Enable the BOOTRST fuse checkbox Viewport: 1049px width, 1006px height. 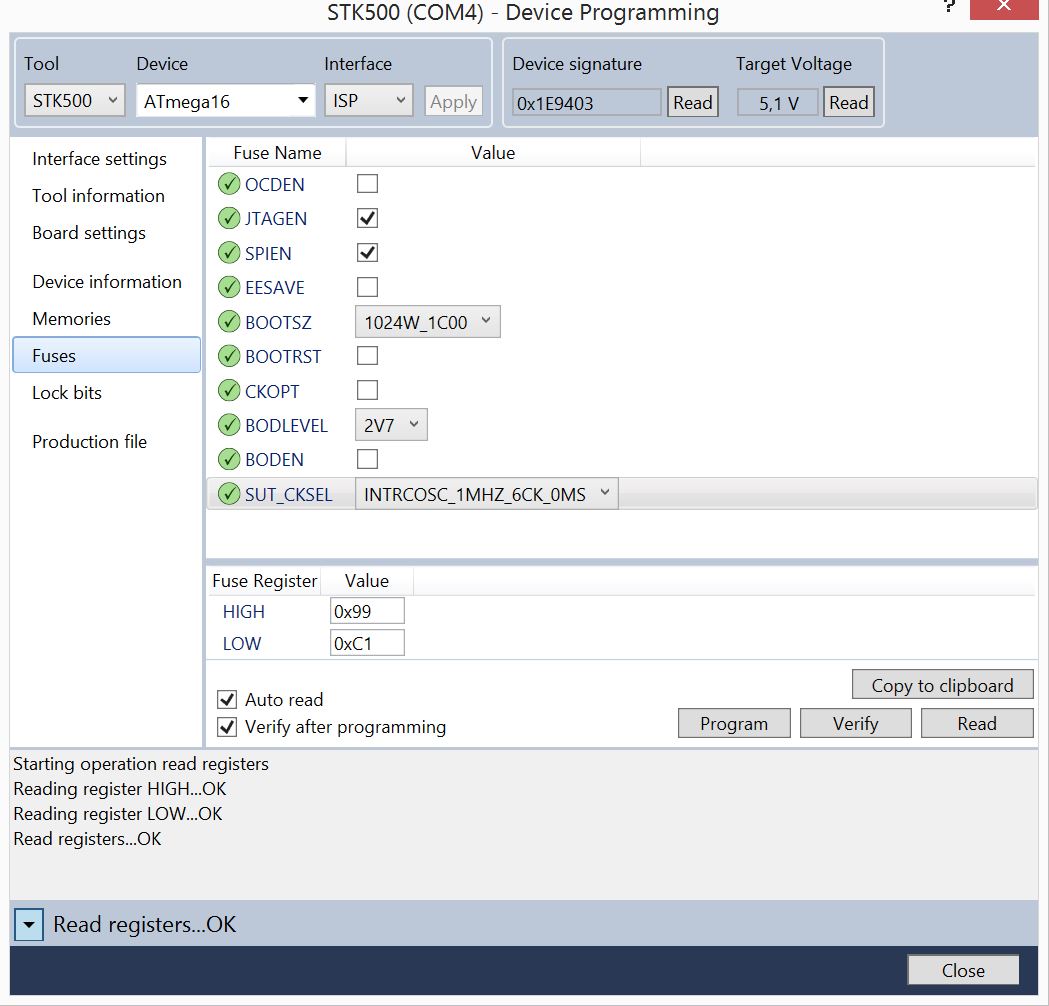(x=367, y=356)
